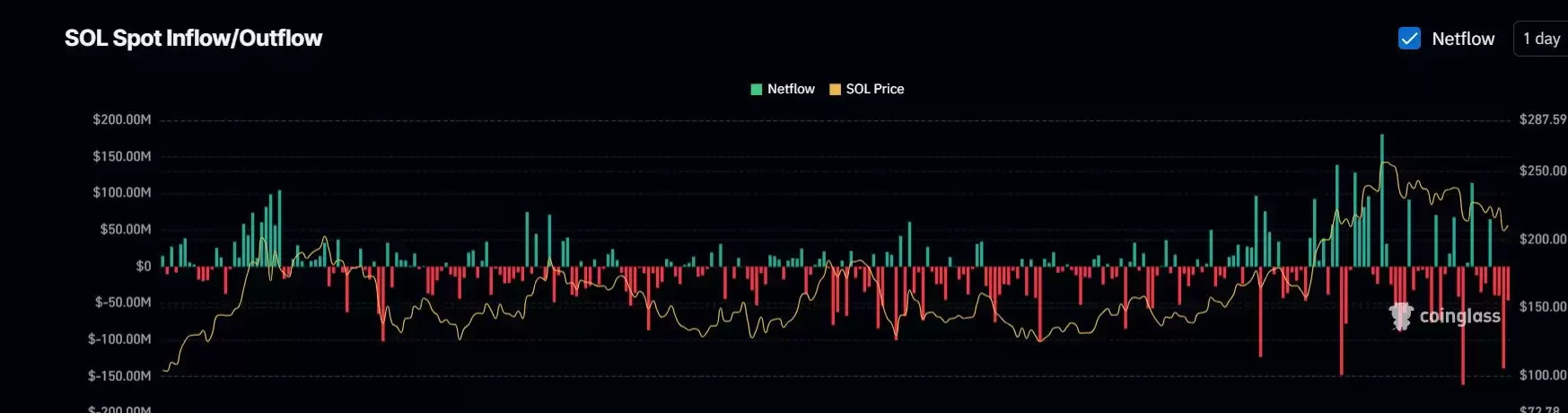Hide SOL Price series via legend text
The image size is (1568, 413).
click(x=874, y=89)
